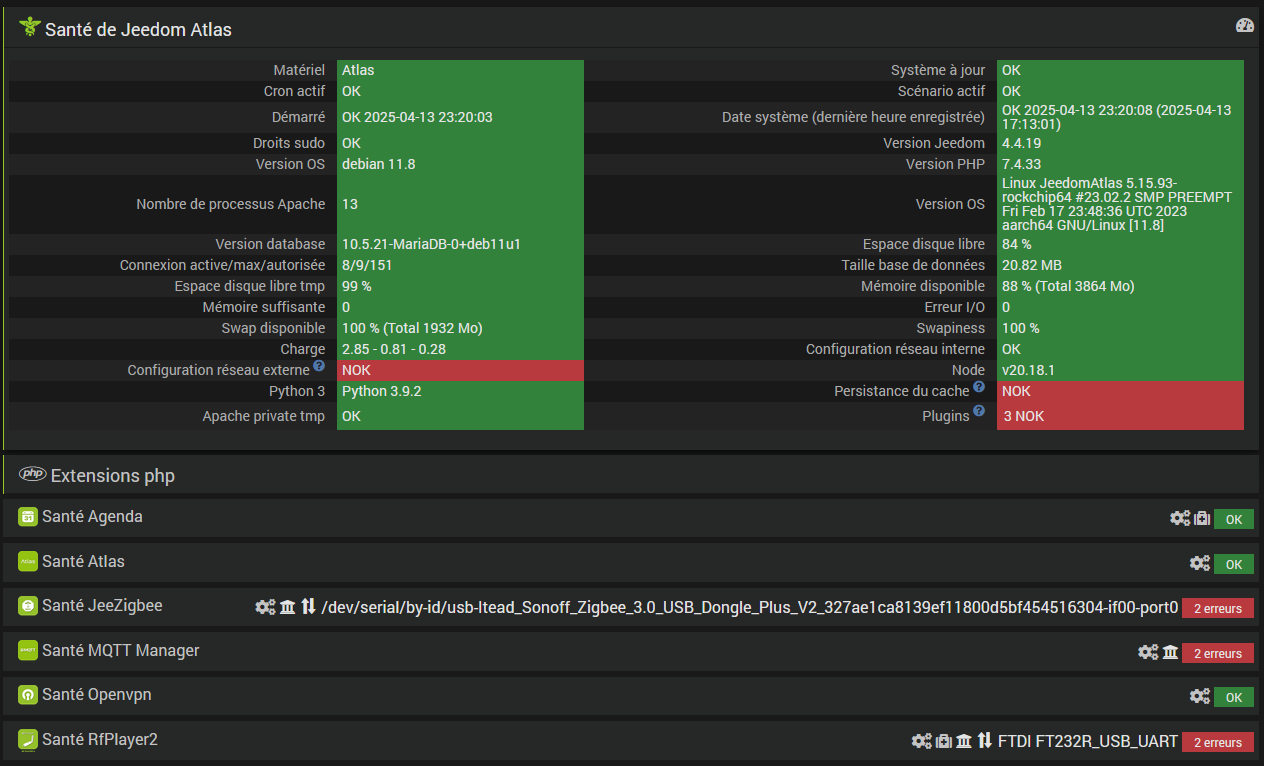This screenshot has width=1264, height=766.
Task: Click the medkit icon on Santé Agenda row
Action: pyautogui.click(x=1202, y=518)
